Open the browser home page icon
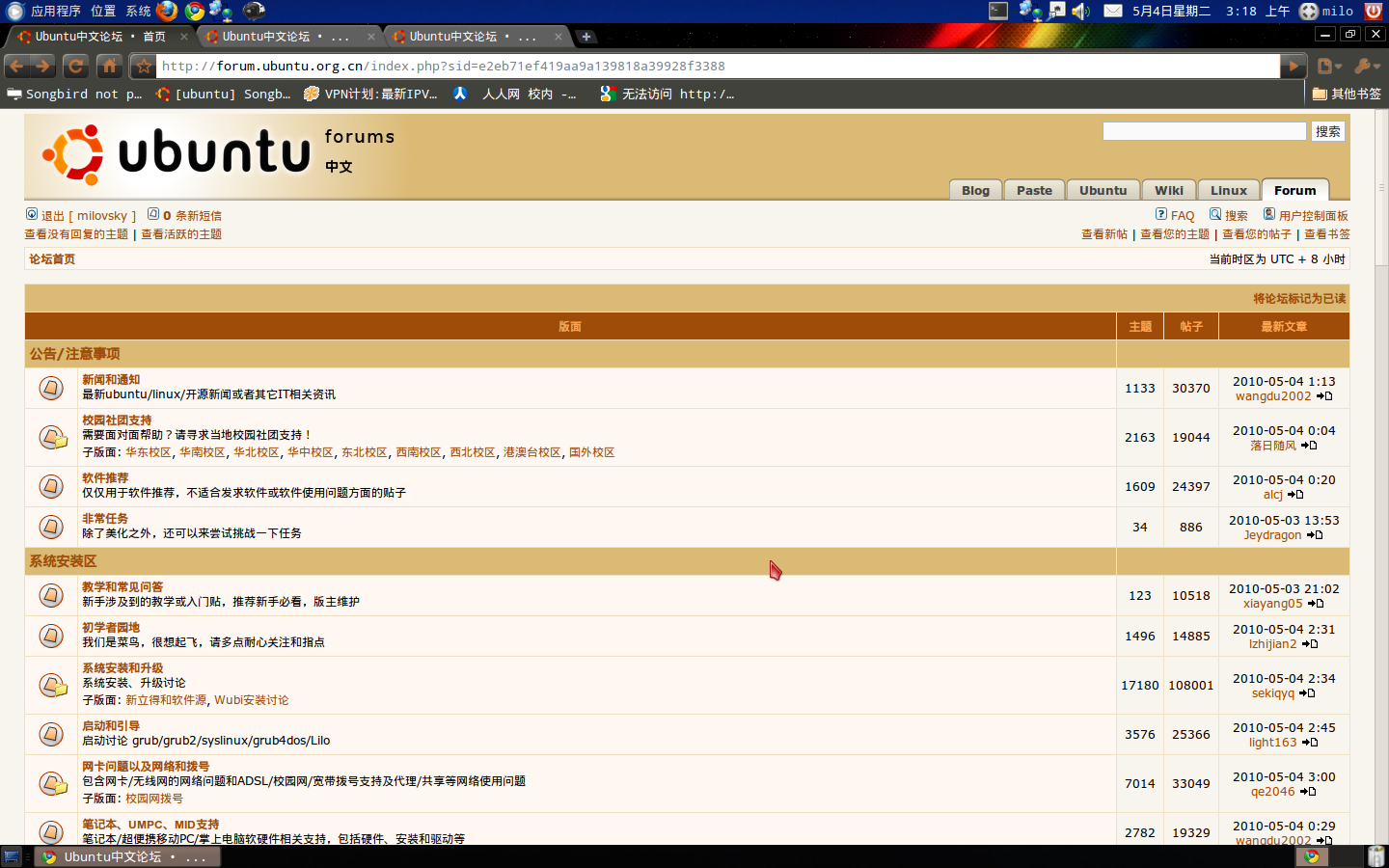Image resolution: width=1389 pixels, height=868 pixels. coord(110,66)
